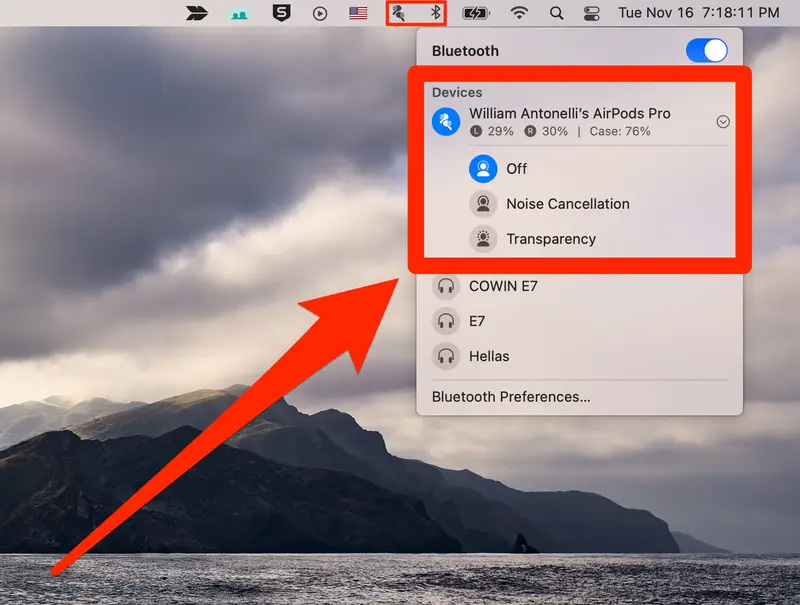Click the AirPods Pro menu bar icon

point(401,13)
